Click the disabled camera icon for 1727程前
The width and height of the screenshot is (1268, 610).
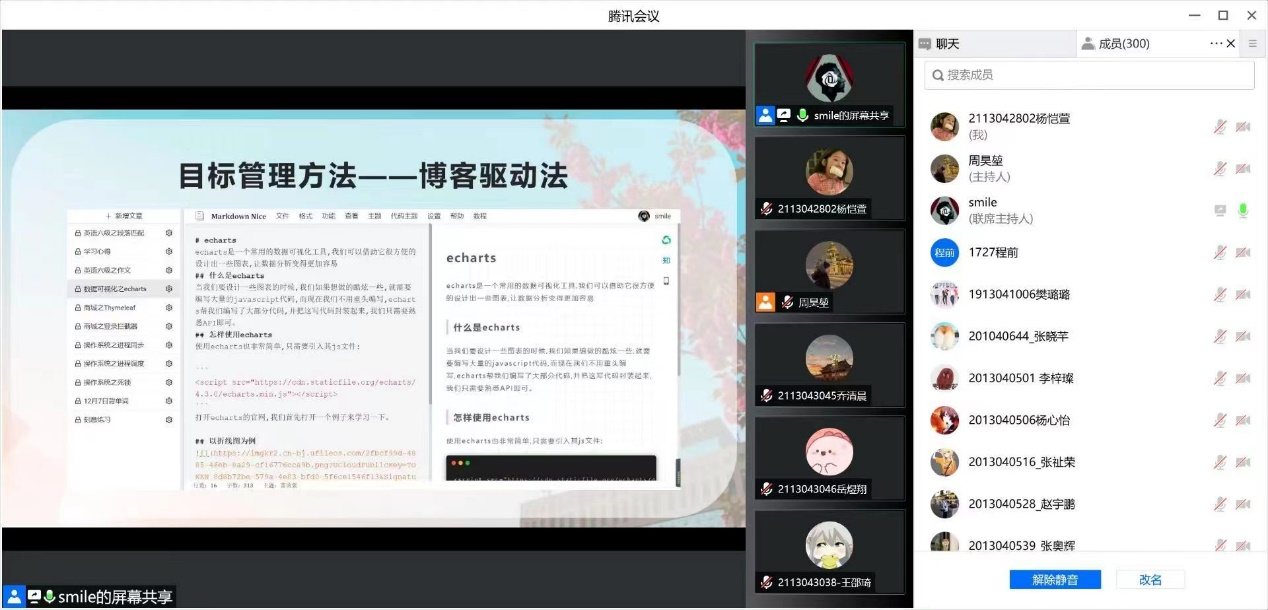click(1243, 253)
